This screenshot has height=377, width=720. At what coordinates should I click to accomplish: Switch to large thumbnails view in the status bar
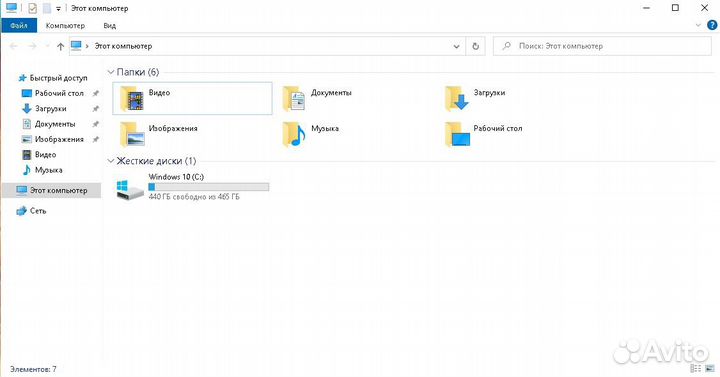pyautogui.click(x=710, y=369)
